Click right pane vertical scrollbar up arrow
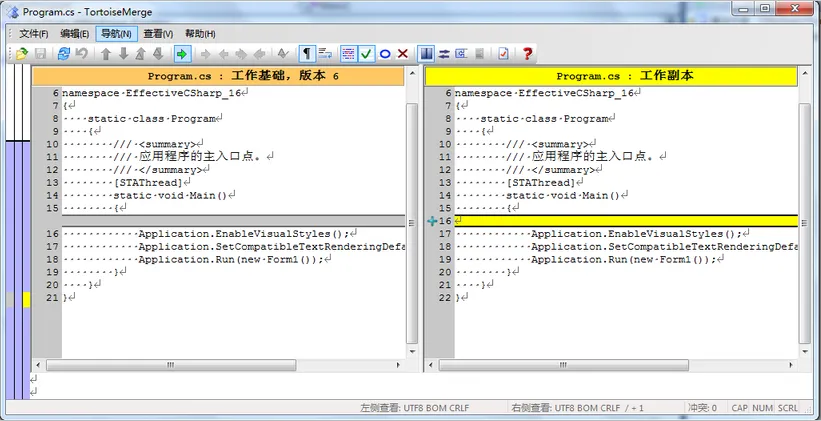Screen dimensions: 821x421 point(805,73)
